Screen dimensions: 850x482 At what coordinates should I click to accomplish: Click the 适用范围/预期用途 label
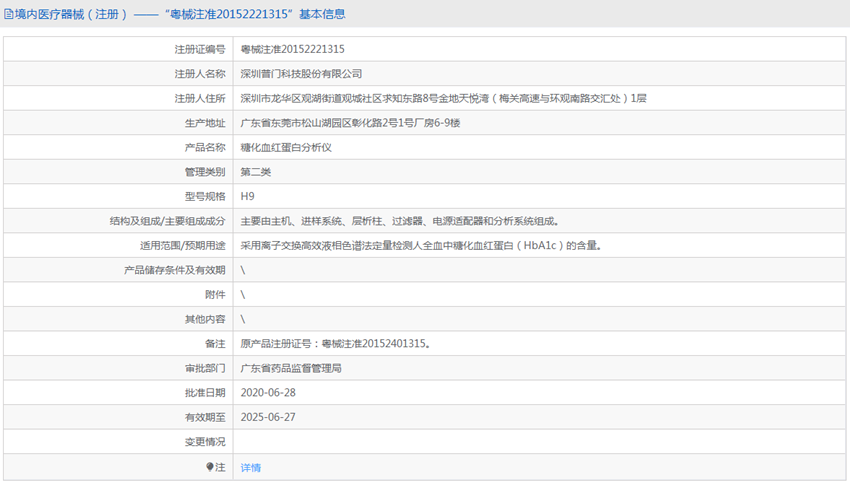pyautogui.click(x=183, y=246)
